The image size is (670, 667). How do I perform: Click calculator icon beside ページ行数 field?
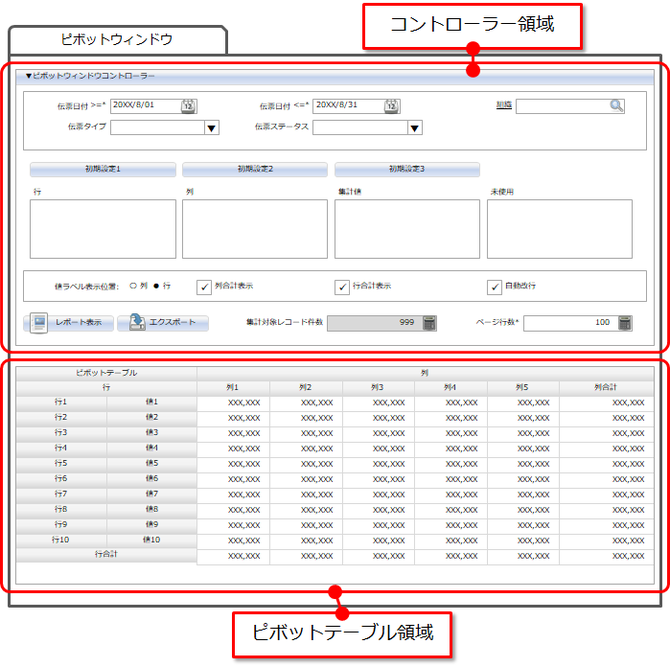tap(625, 323)
